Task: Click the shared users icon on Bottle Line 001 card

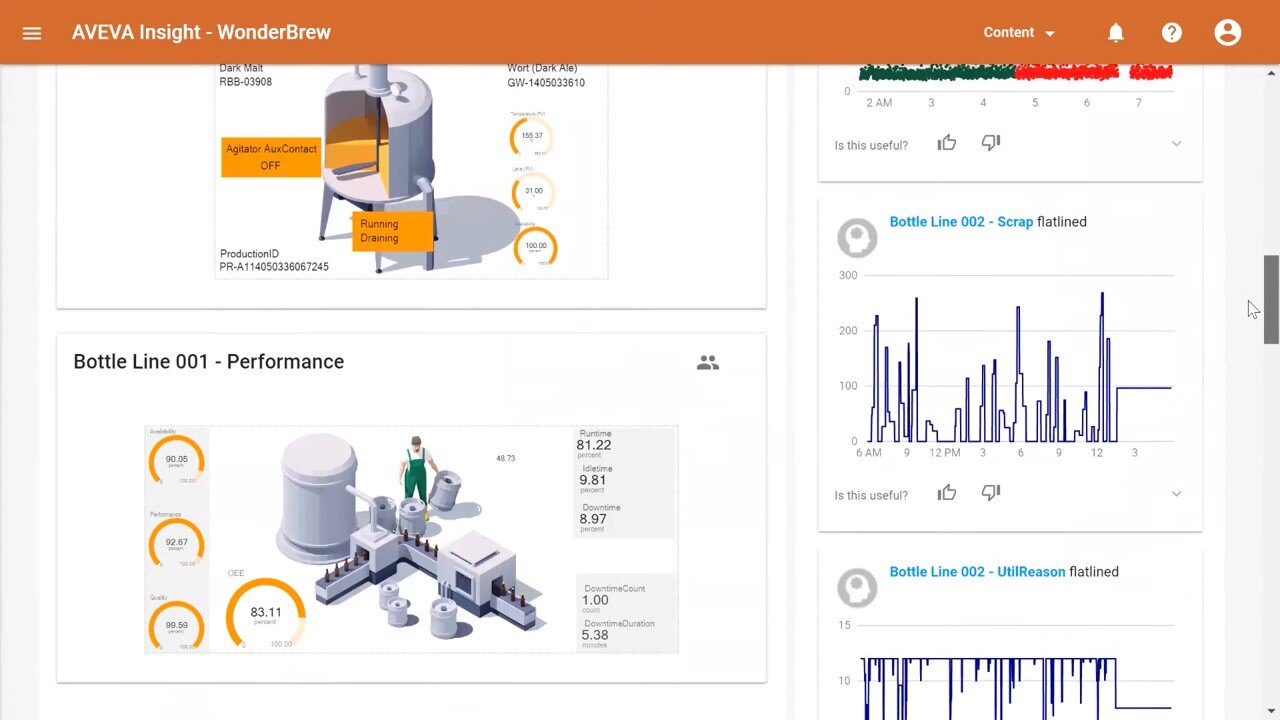Action: click(x=708, y=363)
